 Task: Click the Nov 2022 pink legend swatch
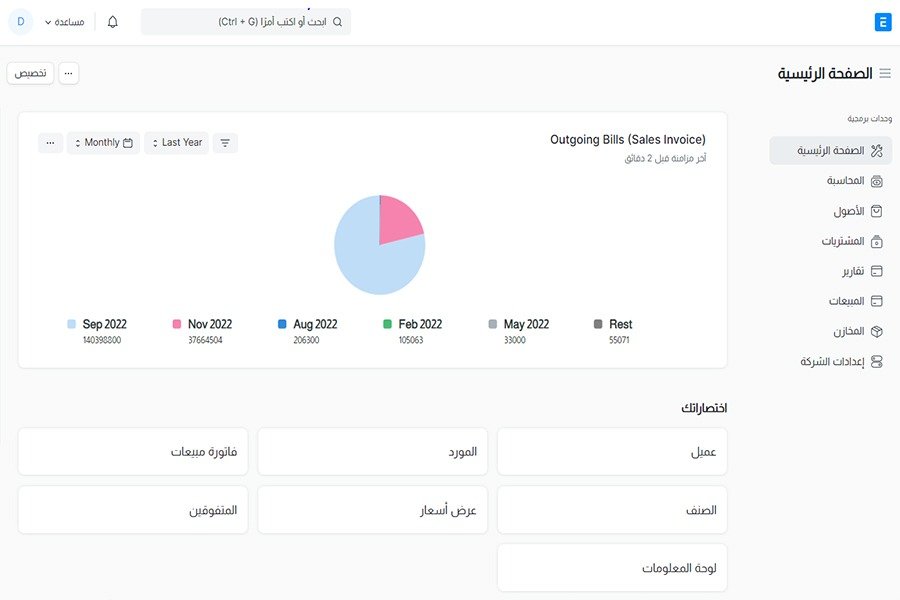click(177, 324)
